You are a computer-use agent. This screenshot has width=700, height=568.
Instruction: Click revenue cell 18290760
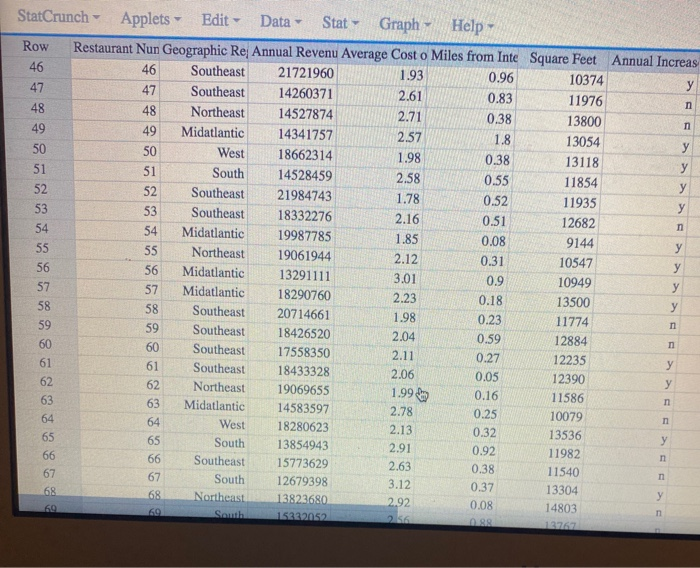pos(304,295)
